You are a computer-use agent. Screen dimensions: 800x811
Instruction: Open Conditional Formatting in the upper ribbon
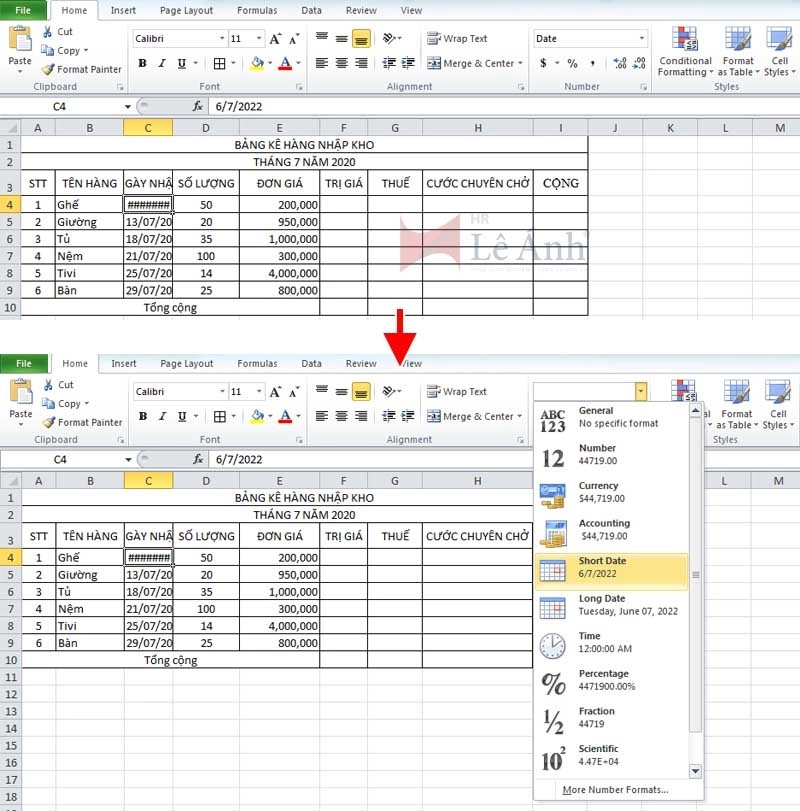point(685,52)
